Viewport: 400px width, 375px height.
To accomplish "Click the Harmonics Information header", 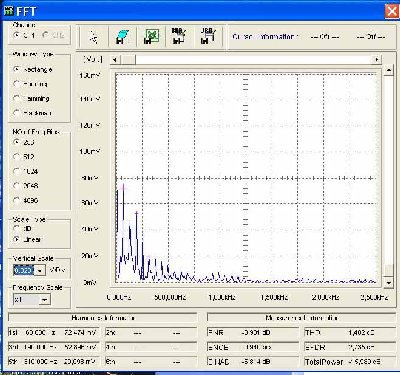I will [103, 318].
